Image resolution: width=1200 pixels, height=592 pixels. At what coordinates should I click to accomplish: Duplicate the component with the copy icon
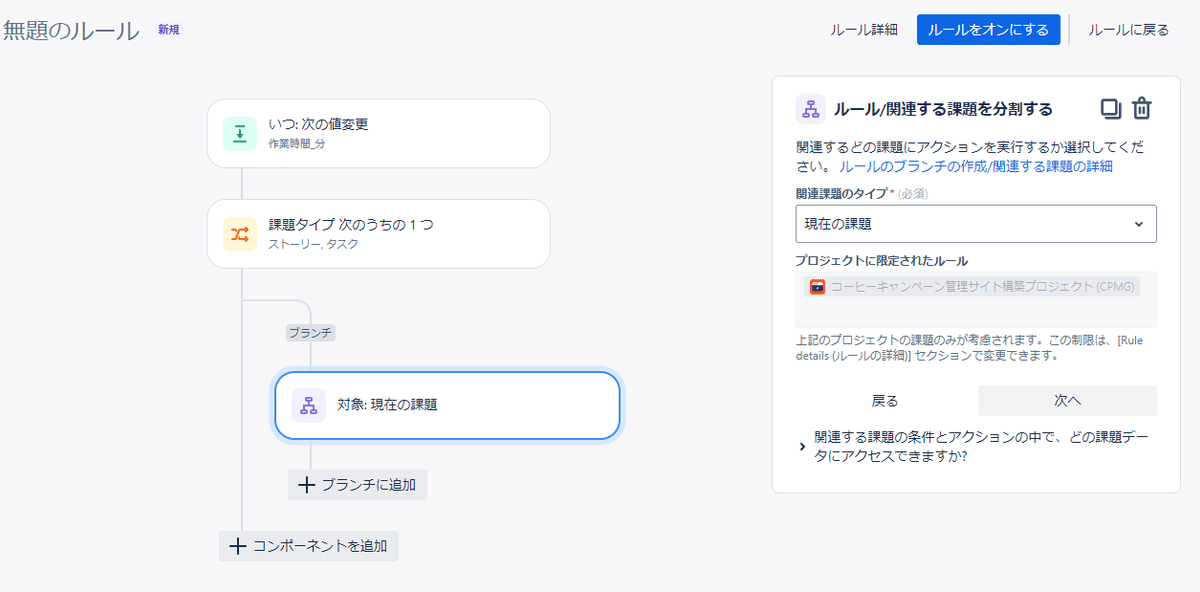[x=1110, y=109]
